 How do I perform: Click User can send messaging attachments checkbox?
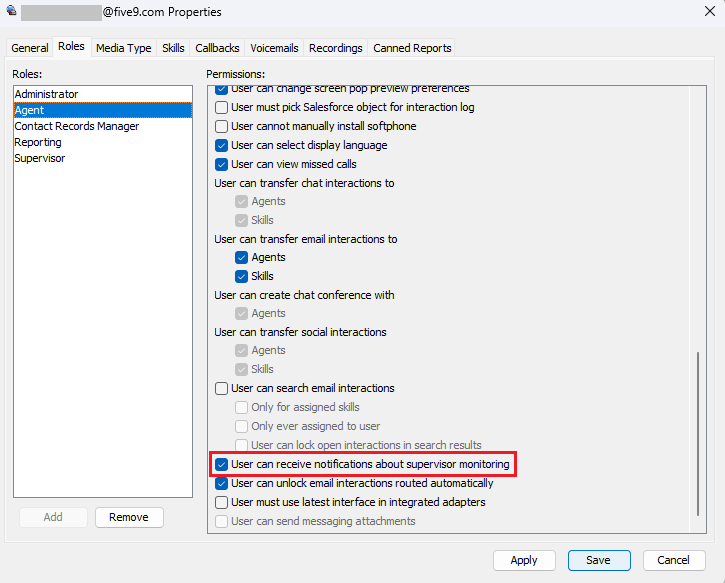[221, 521]
